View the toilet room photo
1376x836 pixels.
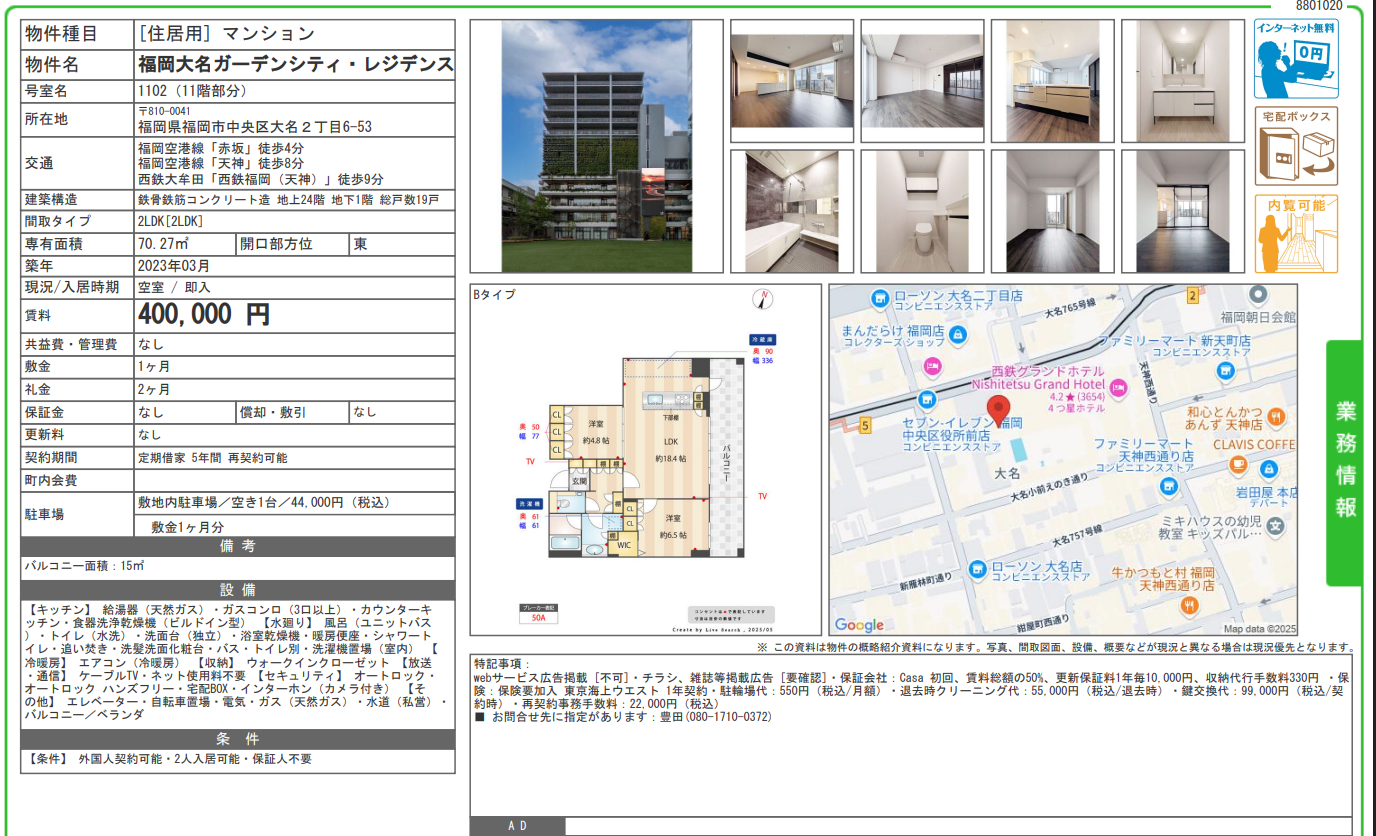[x=921, y=211]
